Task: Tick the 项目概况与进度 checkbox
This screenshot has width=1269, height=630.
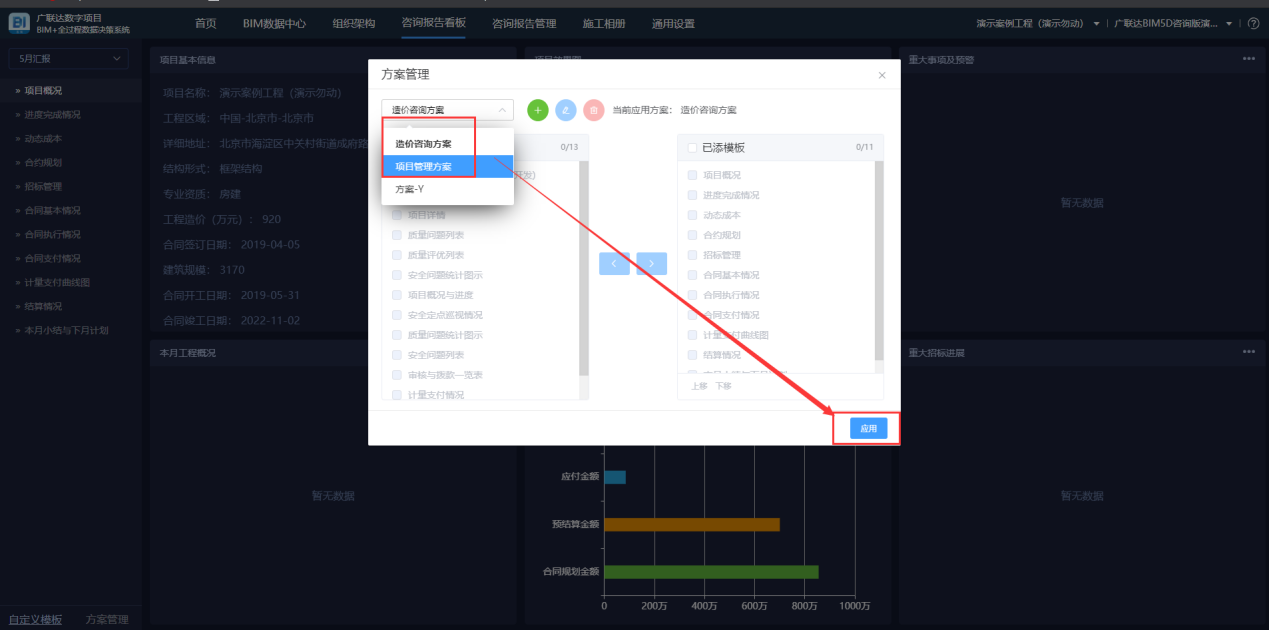Action: pos(397,295)
